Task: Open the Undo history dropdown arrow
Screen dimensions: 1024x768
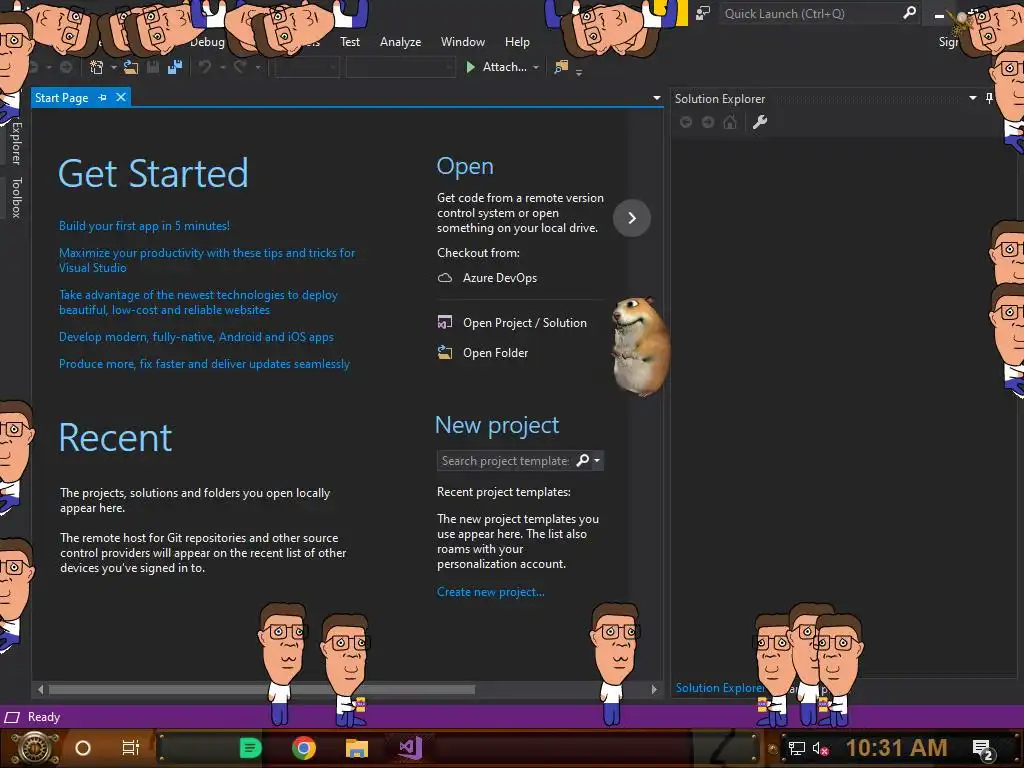Action: tap(222, 67)
